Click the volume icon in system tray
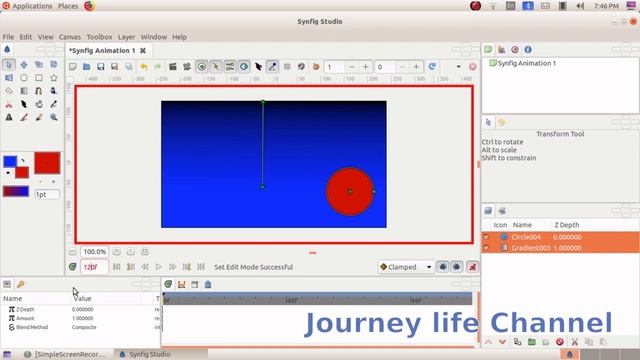The image size is (640, 360). (x=580, y=6)
